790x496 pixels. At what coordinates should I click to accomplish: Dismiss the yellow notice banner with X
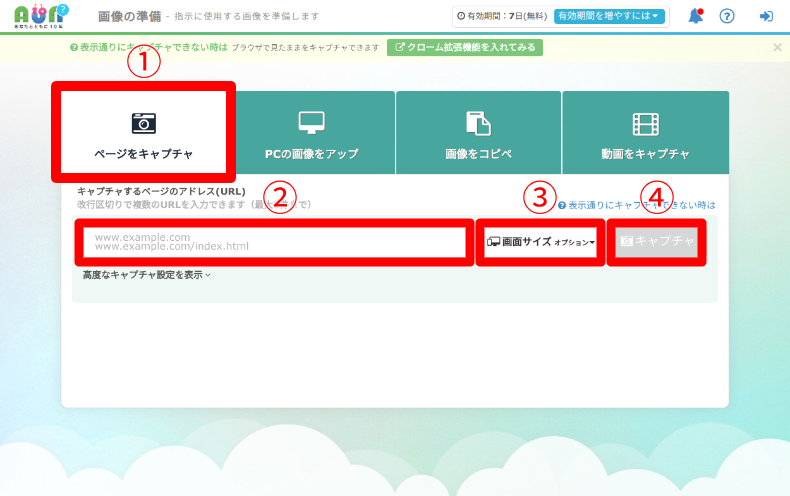pyautogui.click(x=777, y=47)
